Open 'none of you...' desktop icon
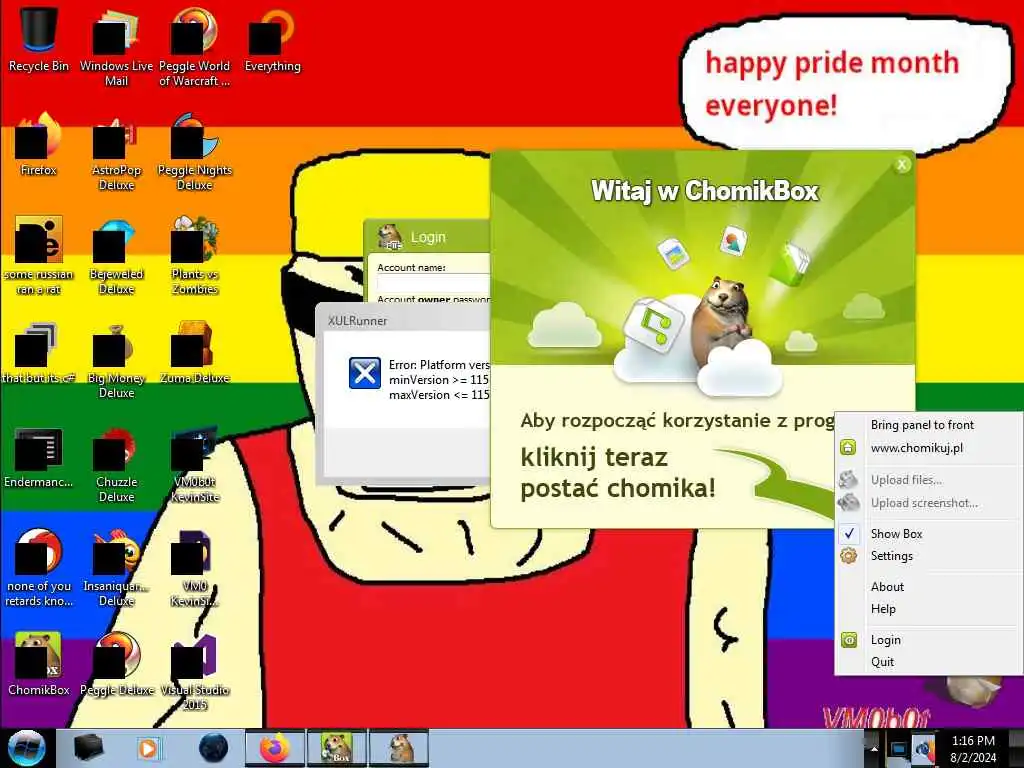The image size is (1024, 768). point(39,567)
